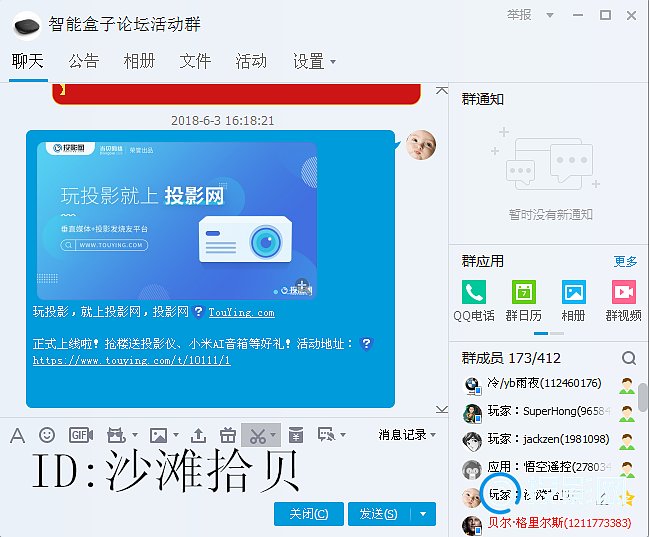Select the screenshot scissors tool
This screenshot has height=537, width=649.
pyautogui.click(x=258, y=435)
